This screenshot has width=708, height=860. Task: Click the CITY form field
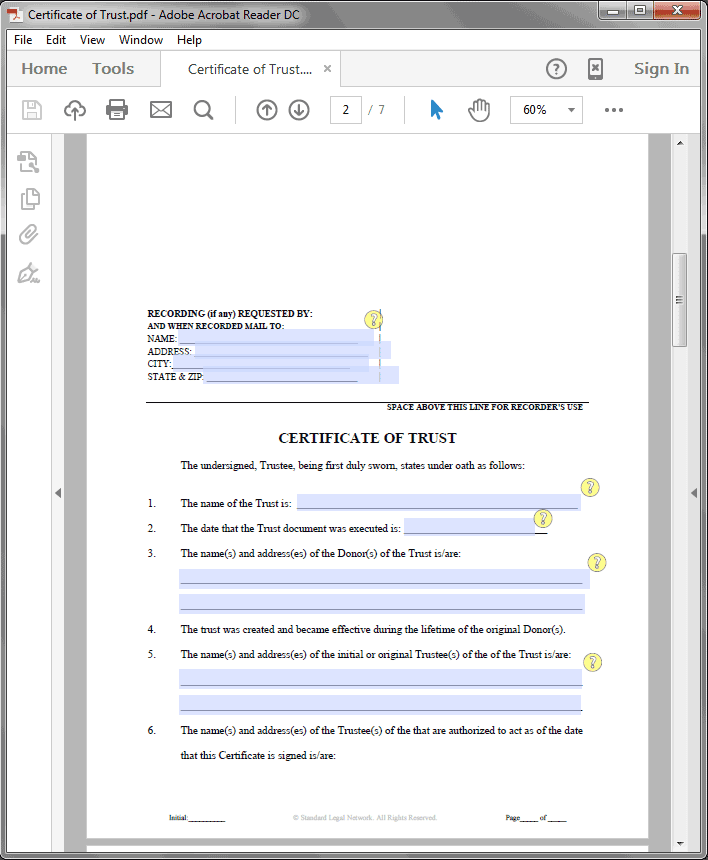pyautogui.click(x=270, y=363)
